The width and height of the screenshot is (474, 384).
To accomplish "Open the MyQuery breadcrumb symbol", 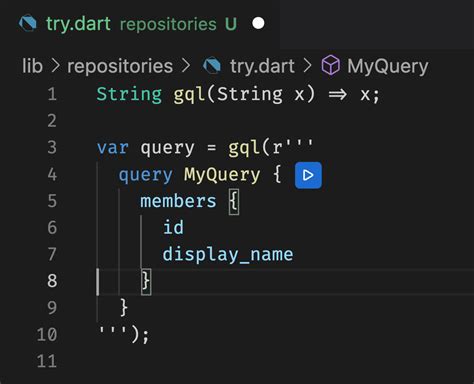I will [x=388, y=66].
